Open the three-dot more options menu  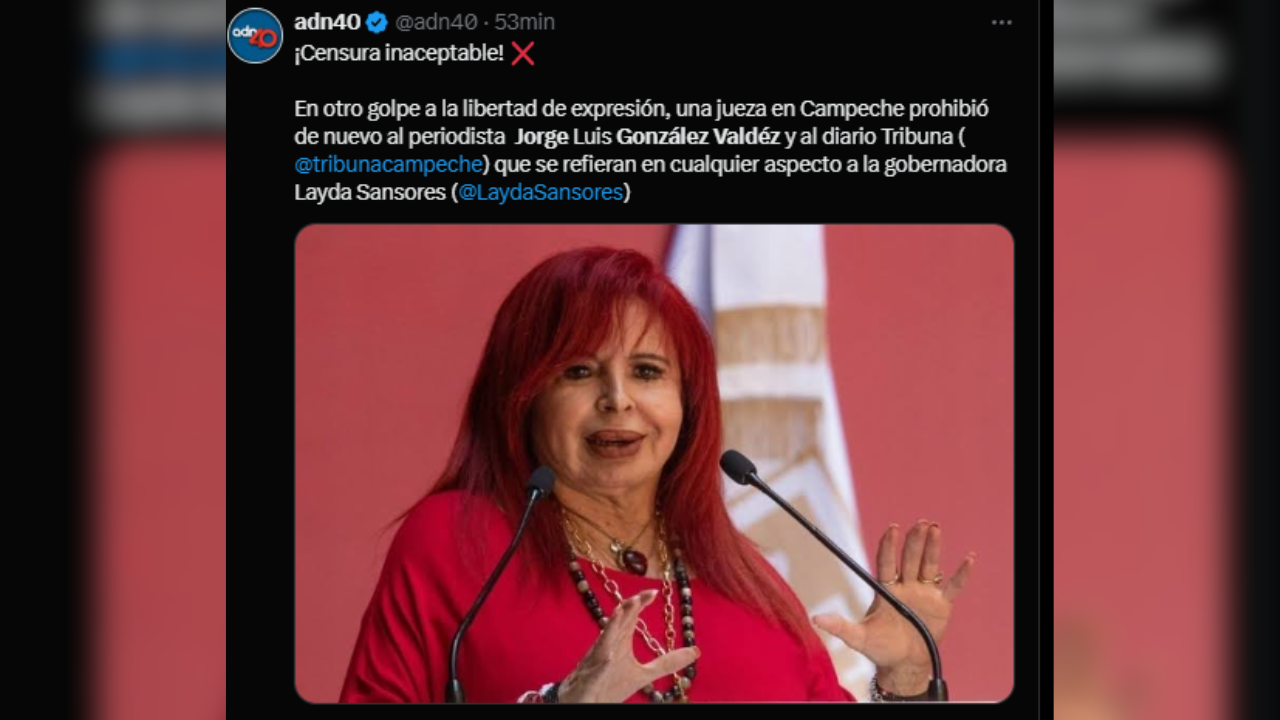[1001, 23]
